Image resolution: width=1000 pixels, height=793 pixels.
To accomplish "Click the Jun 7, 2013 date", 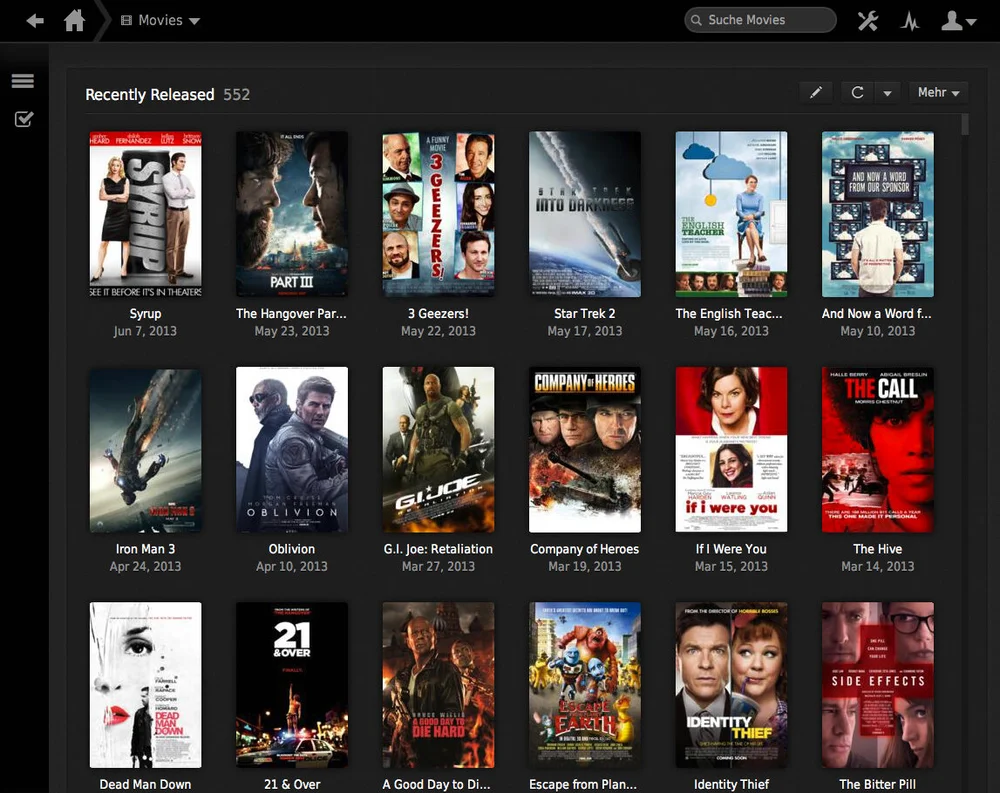I will tap(145, 331).
